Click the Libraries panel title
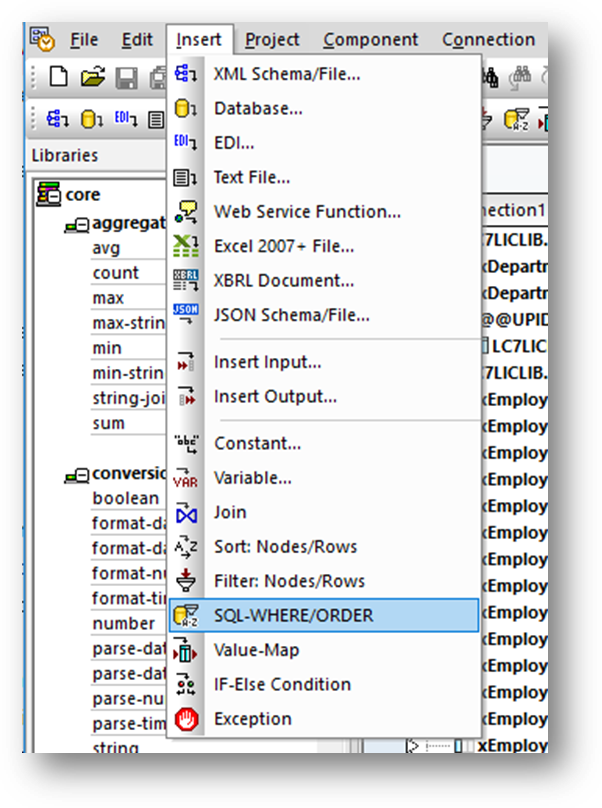Viewport: 602px width, 808px height. coord(65,155)
